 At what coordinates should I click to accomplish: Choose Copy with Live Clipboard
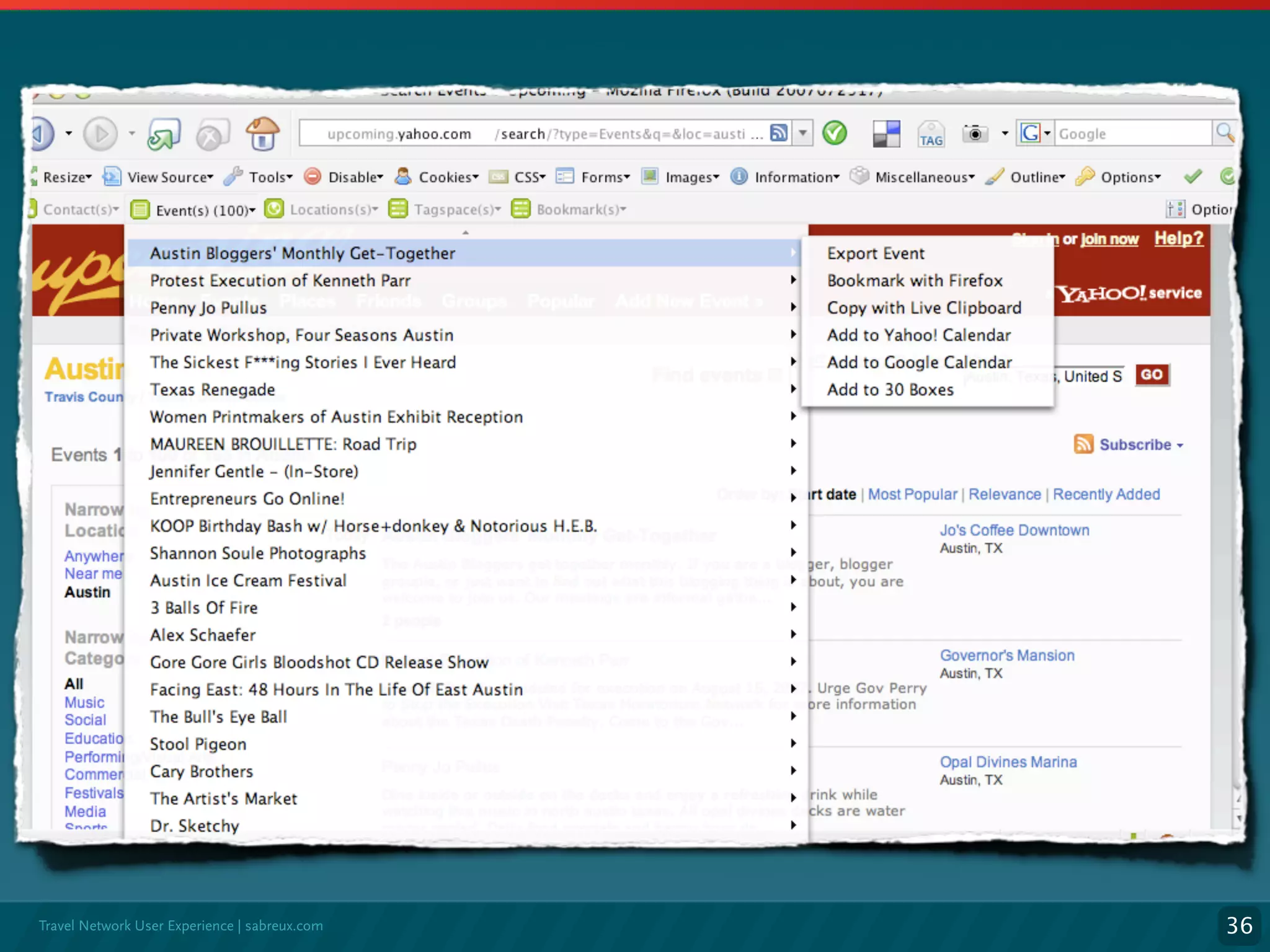click(x=928, y=307)
